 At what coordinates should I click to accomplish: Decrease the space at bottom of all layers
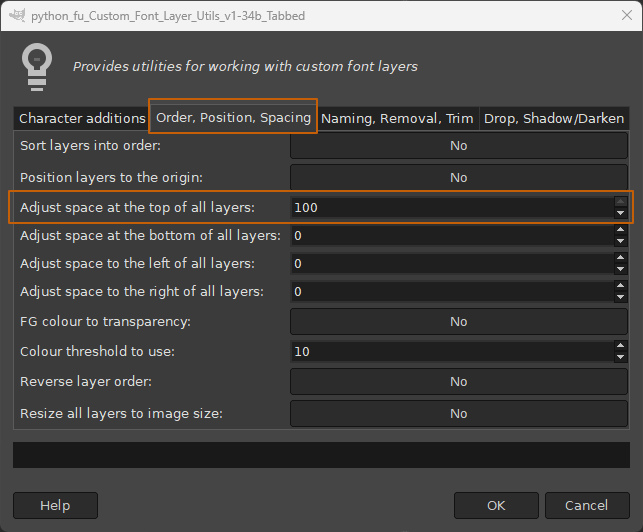pyautogui.click(x=620, y=241)
